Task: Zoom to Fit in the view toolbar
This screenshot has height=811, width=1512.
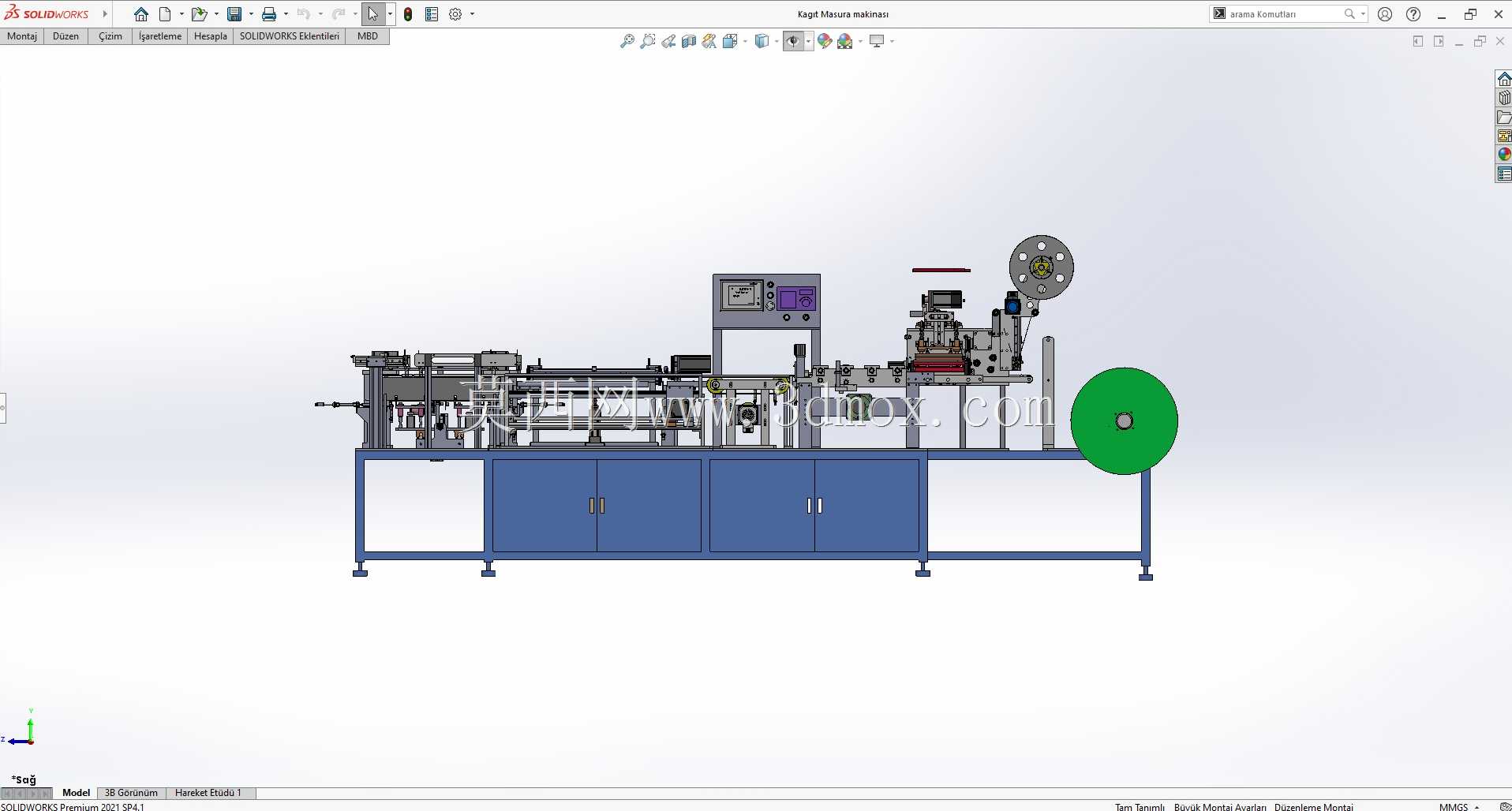Action: [627, 41]
